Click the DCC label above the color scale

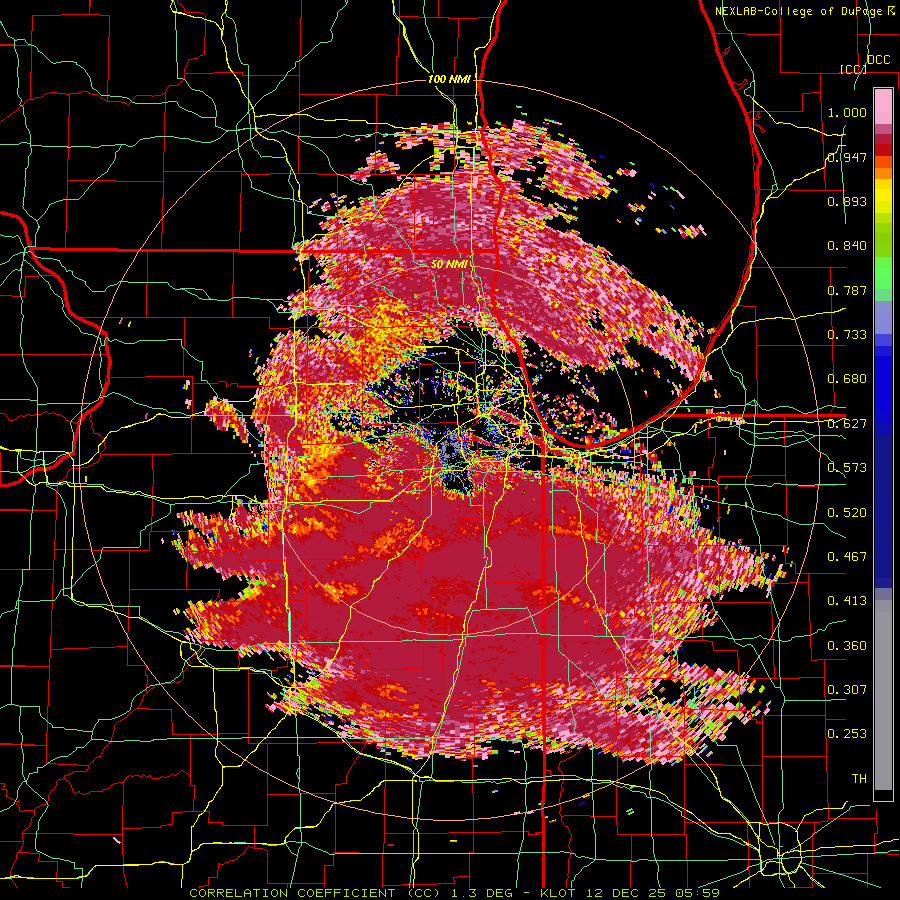(x=878, y=60)
